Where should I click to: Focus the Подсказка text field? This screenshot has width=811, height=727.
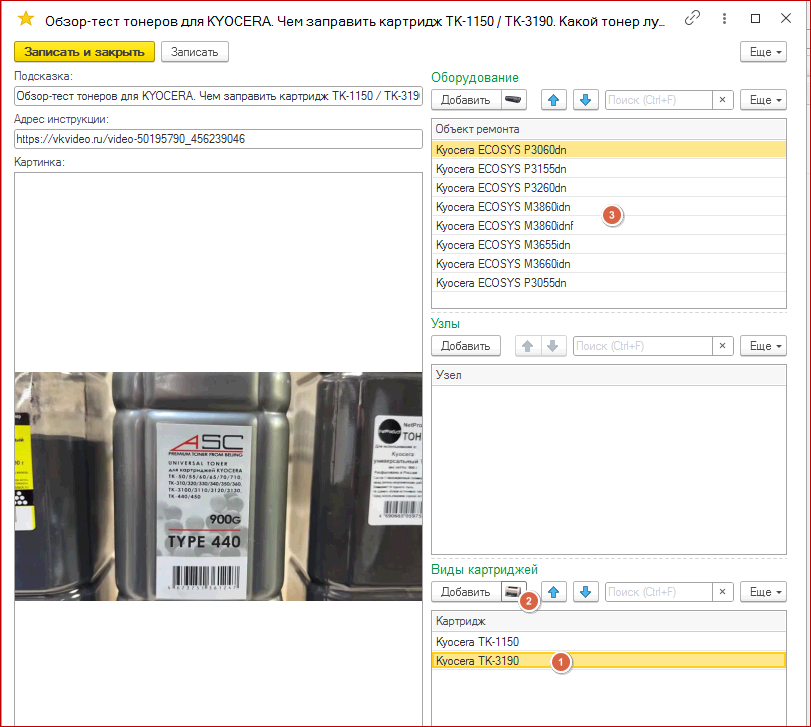pos(218,96)
